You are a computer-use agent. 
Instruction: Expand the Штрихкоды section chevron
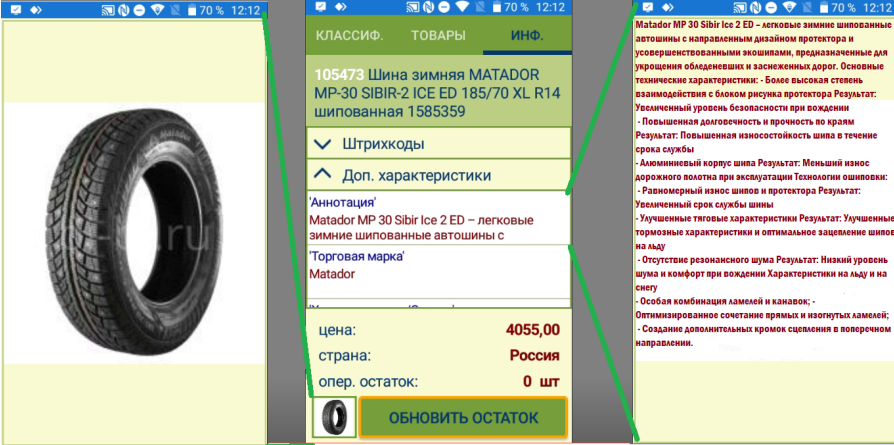323,144
